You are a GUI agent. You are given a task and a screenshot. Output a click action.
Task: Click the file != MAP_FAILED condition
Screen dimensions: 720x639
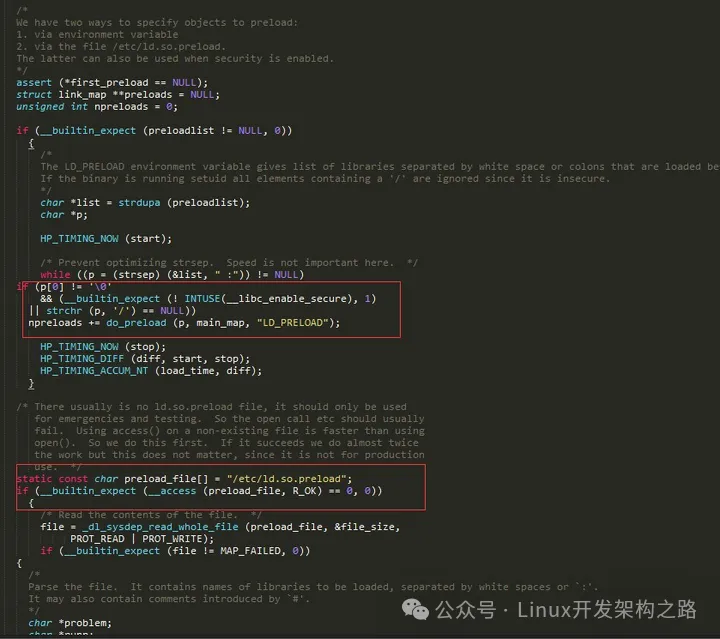point(175,550)
